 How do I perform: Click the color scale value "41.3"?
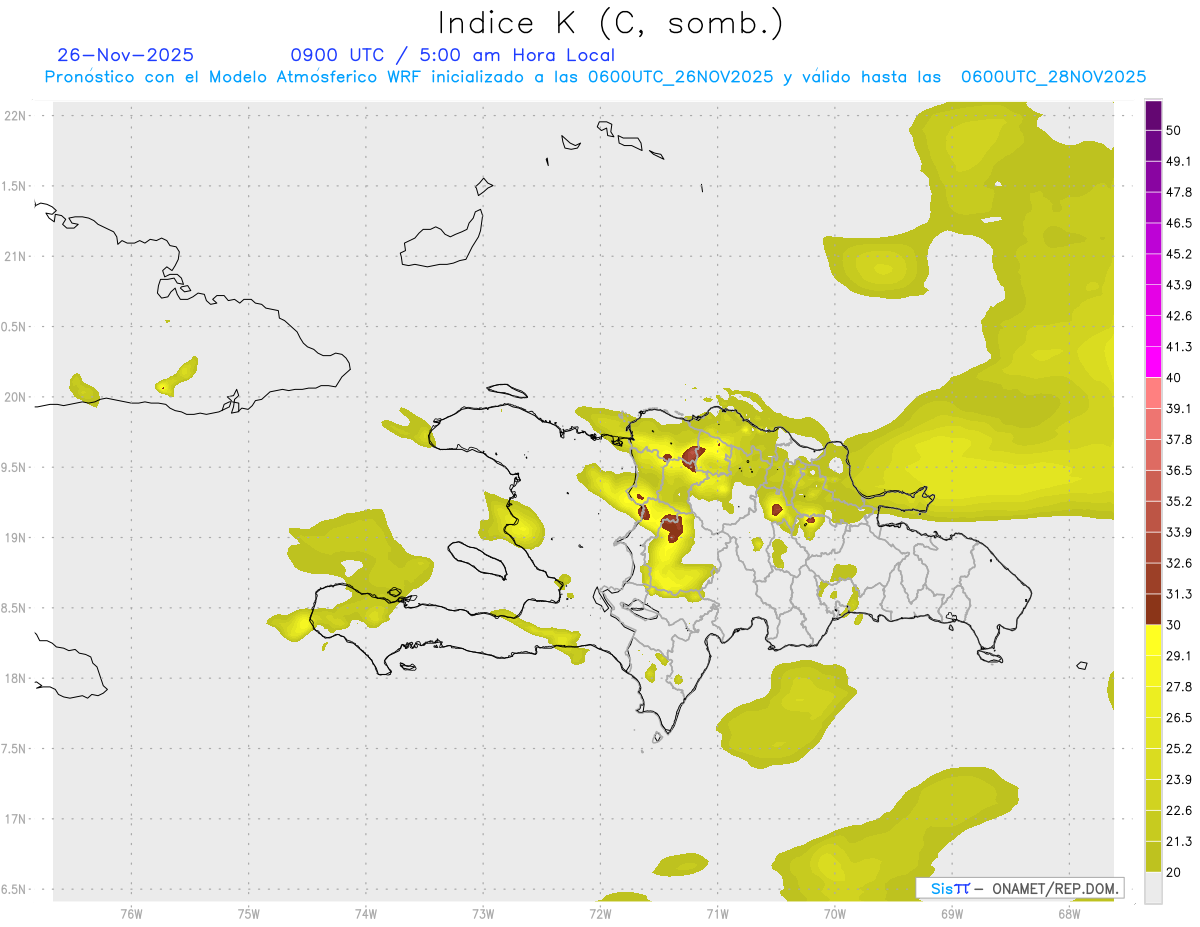(1179, 347)
